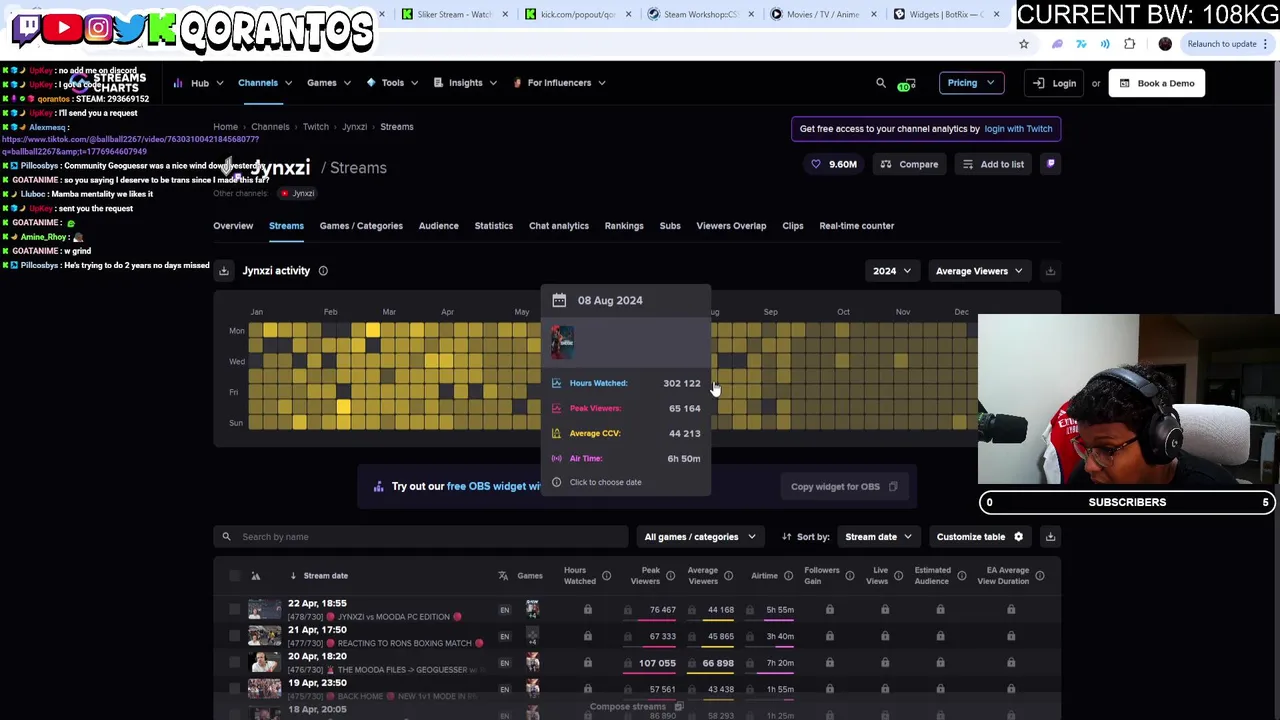1280x720 pixels.
Task: Download Jynxzi activity chart data
Action: (224, 271)
